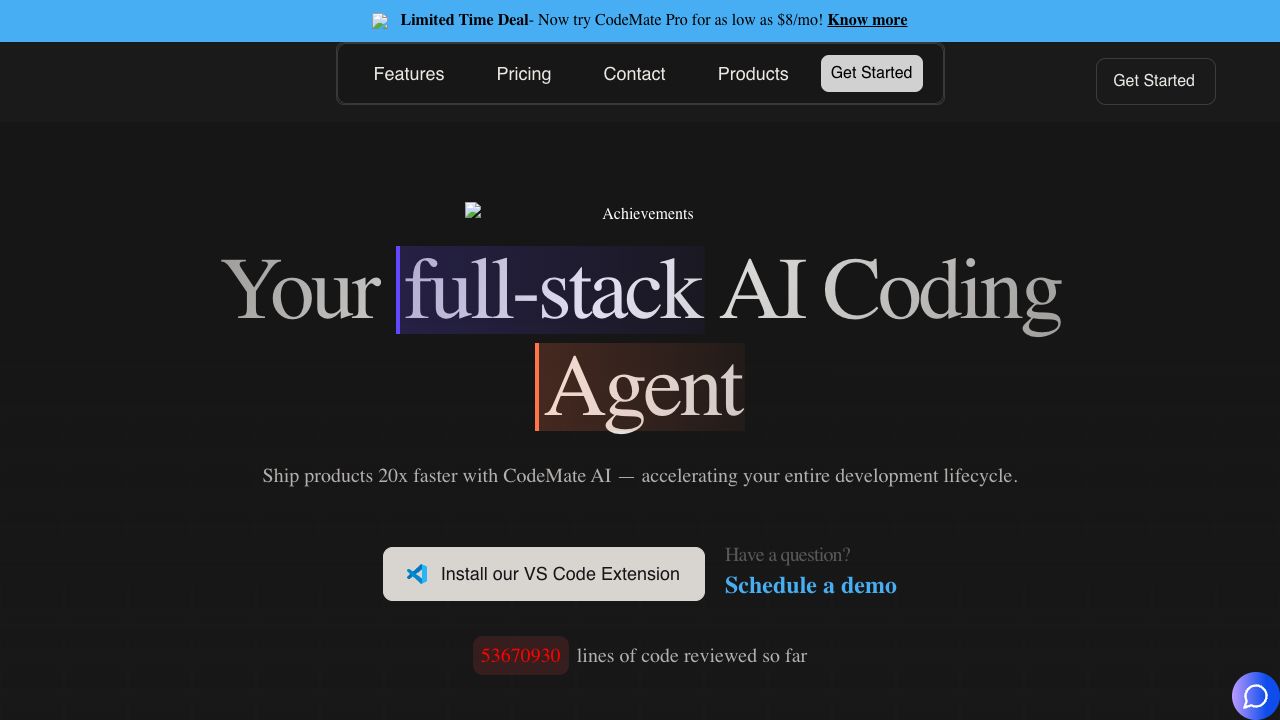Open the Features menu item
The image size is (1280, 720).
click(408, 74)
